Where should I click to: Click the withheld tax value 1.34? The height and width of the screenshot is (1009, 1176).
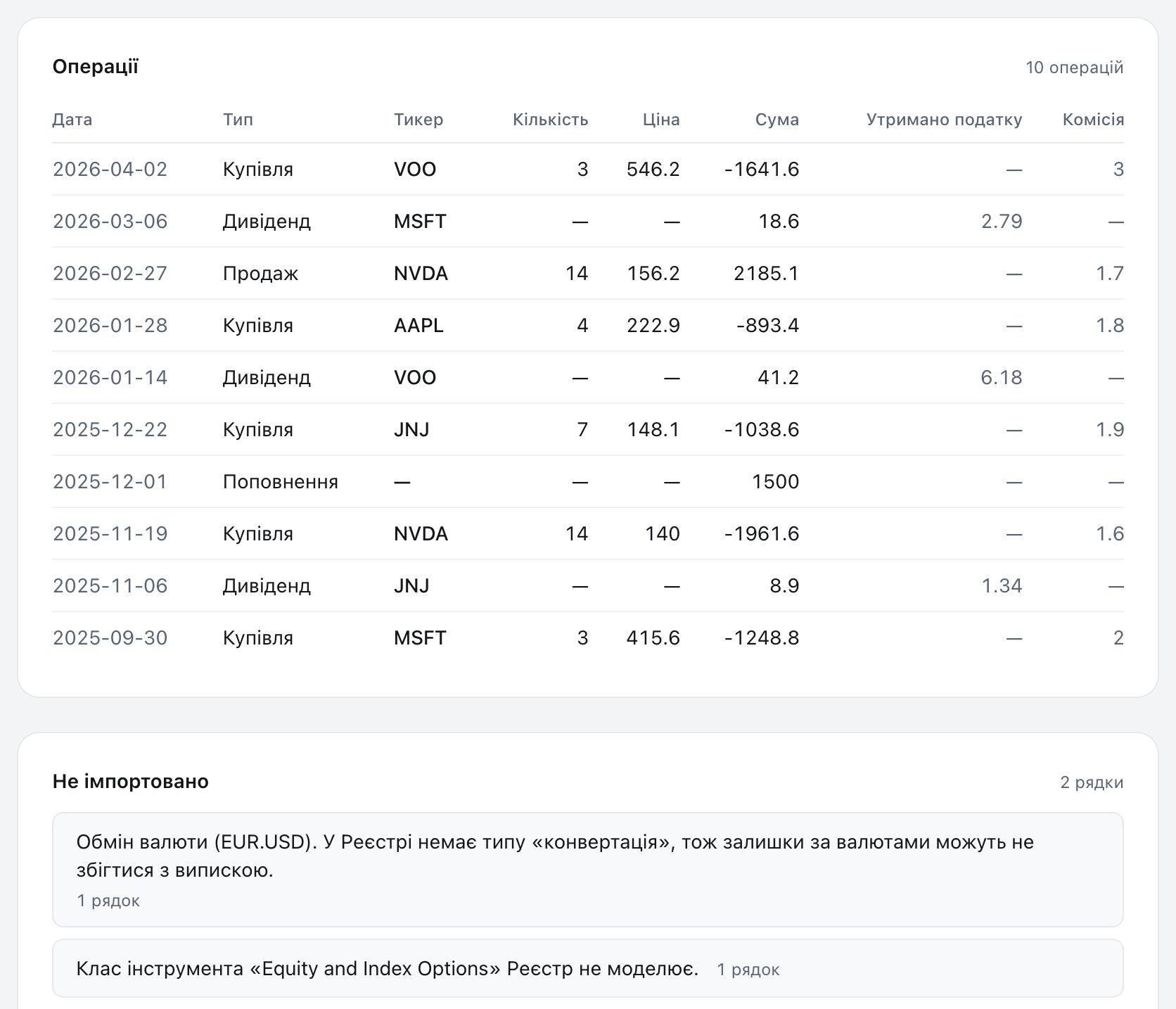[x=1002, y=586]
